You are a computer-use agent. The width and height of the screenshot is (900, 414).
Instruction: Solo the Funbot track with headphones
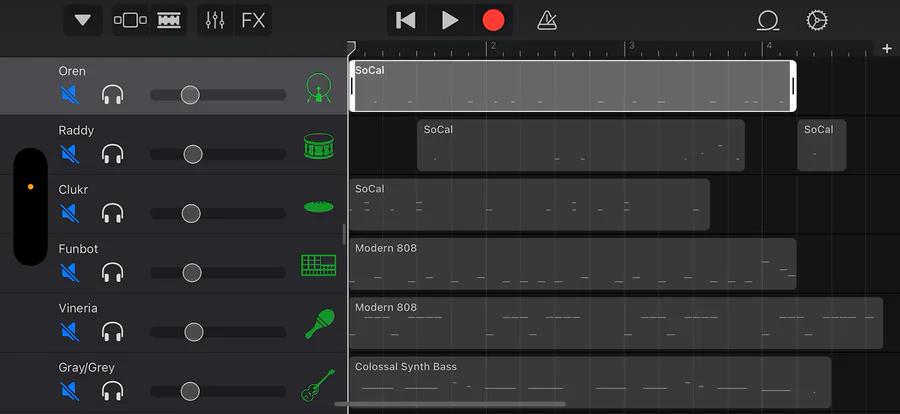[112, 273]
